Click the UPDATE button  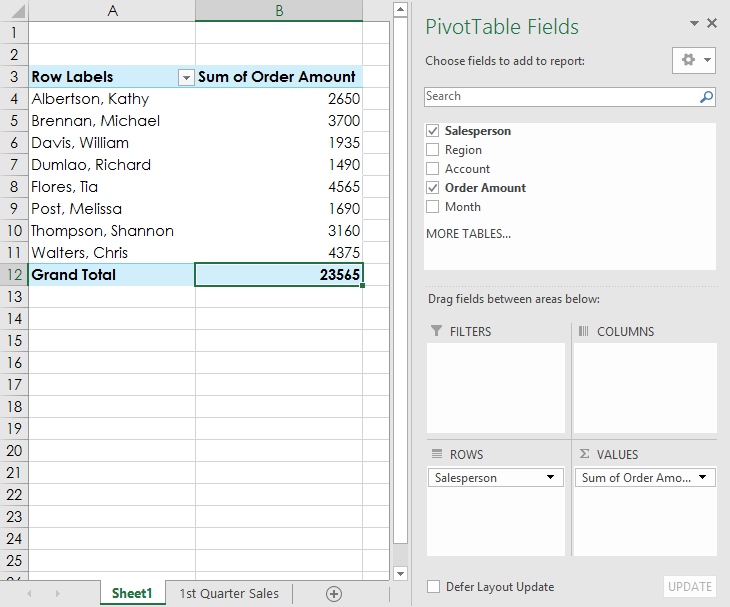pyautogui.click(x=690, y=587)
